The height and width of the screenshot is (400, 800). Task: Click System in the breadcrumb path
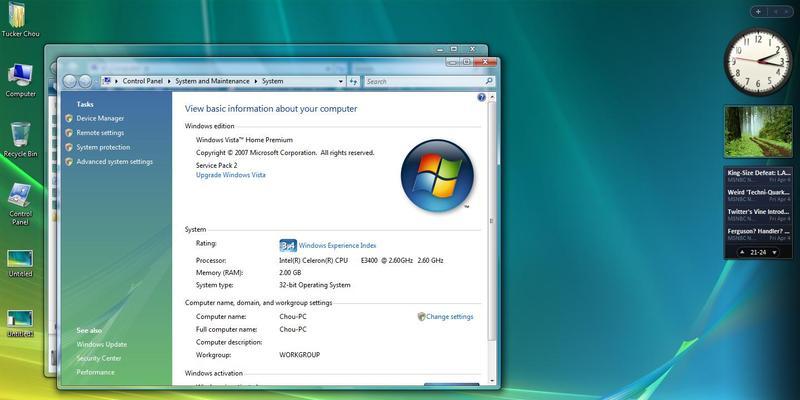pos(272,81)
